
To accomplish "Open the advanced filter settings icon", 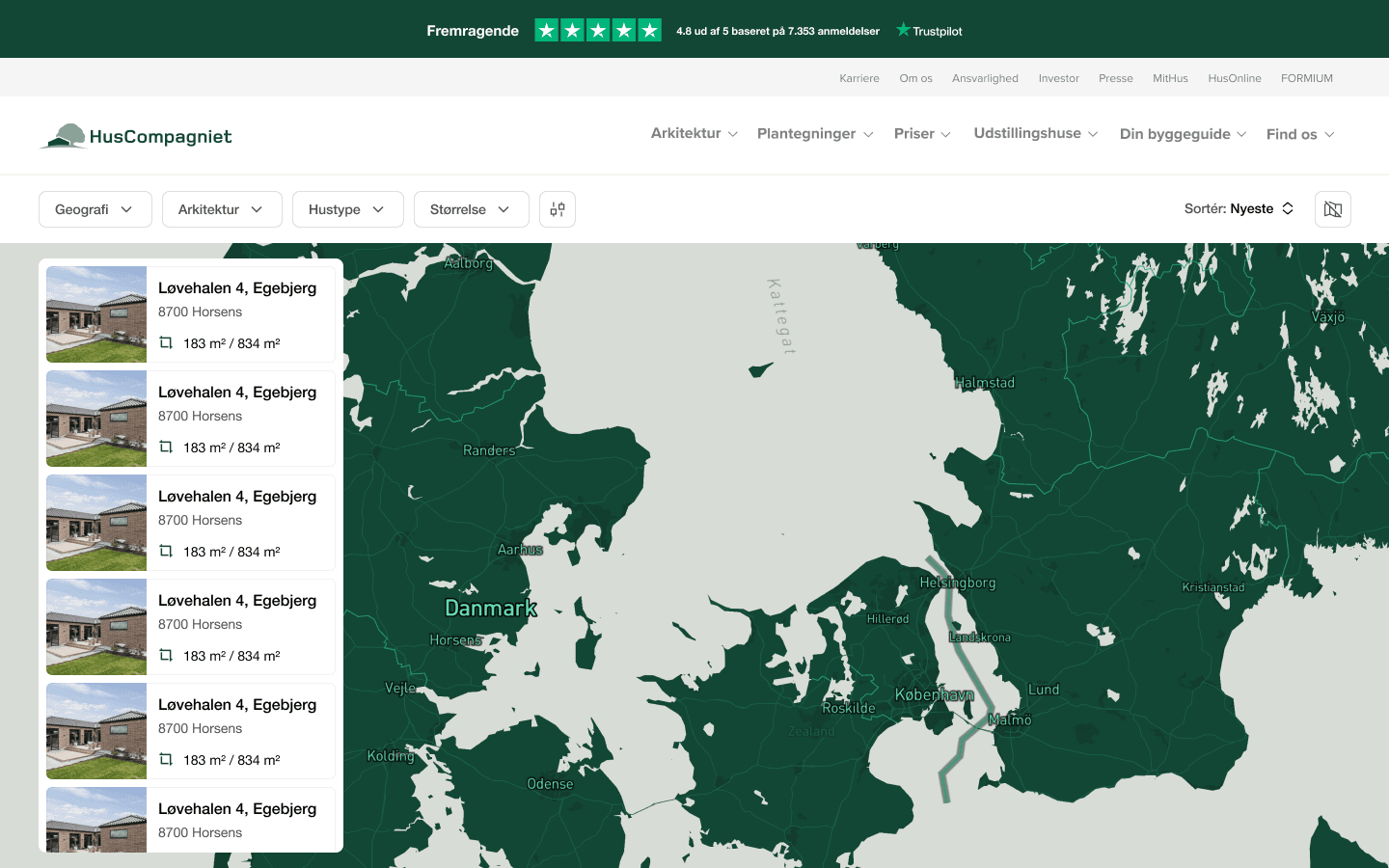I will coord(558,209).
